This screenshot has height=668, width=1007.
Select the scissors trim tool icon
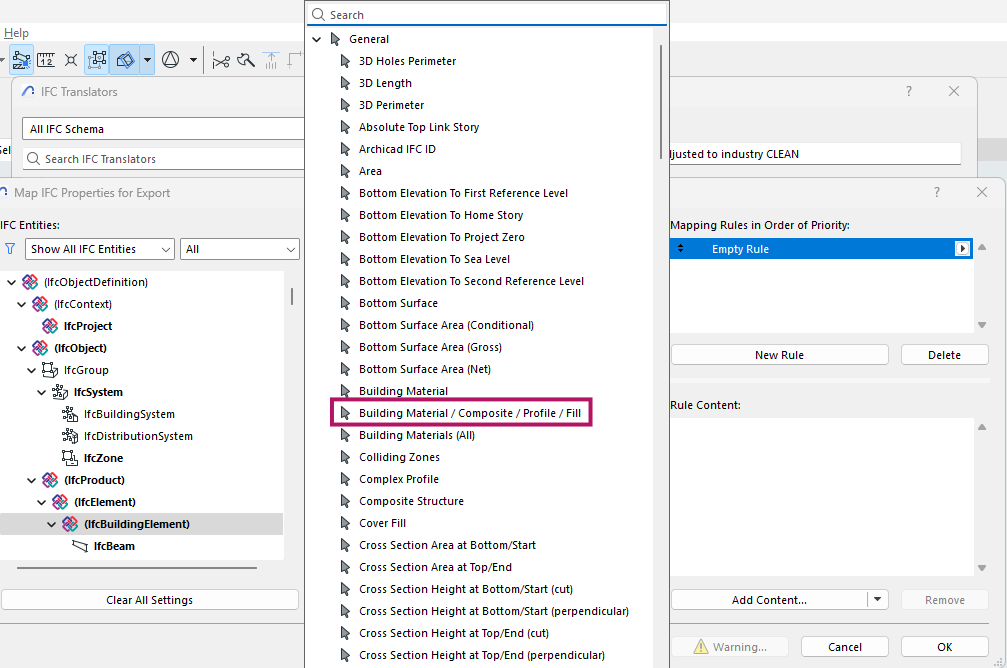[221, 60]
